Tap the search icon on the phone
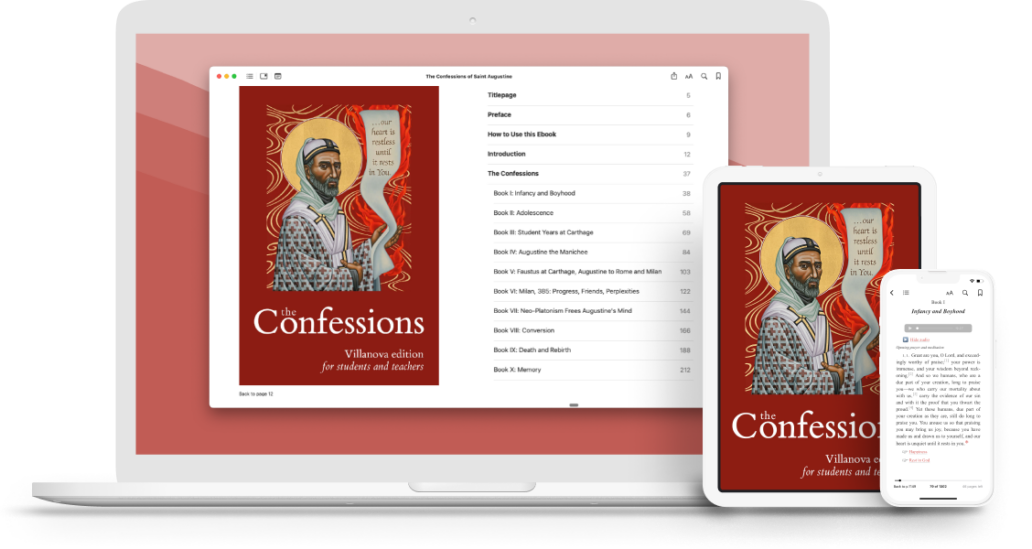The image size is (1032, 549). (965, 293)
